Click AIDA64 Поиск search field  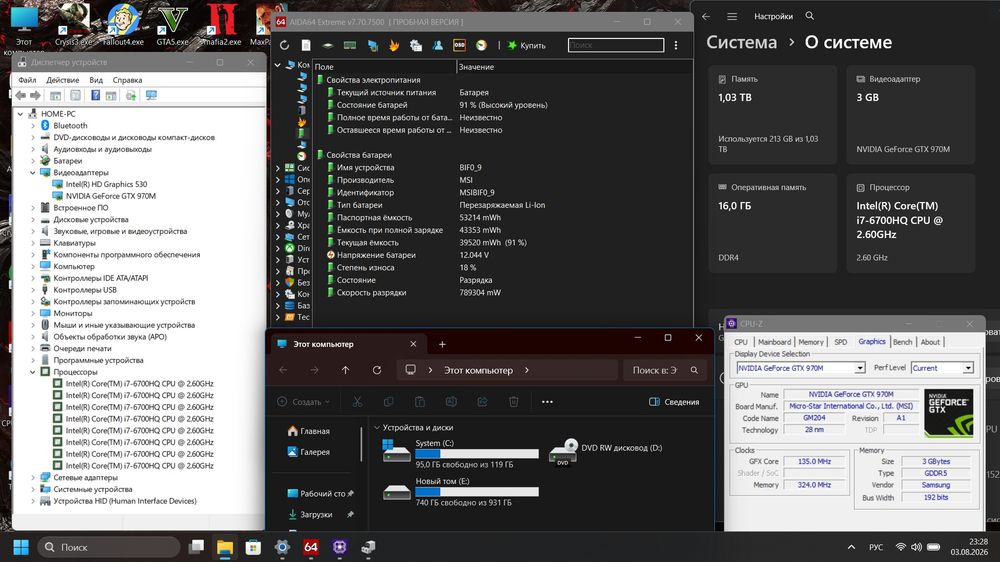[x=615, y=45]
